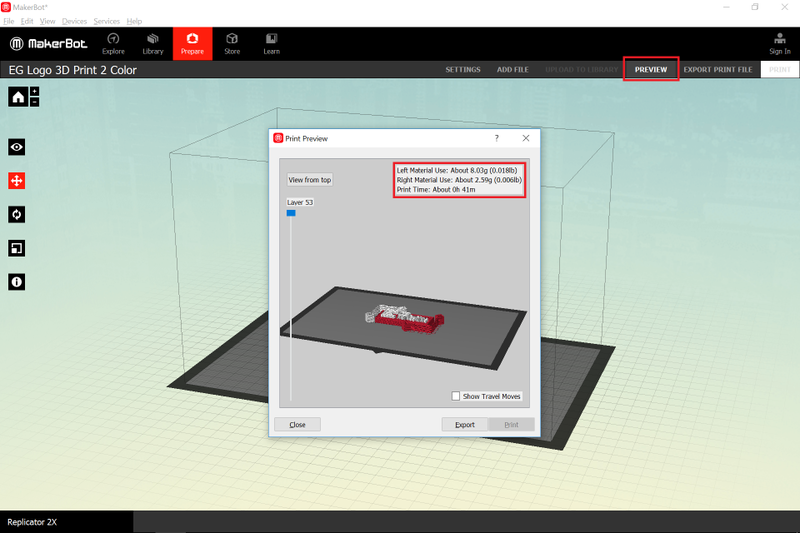
Task: Open the object info tool
Action: point(17,282)
